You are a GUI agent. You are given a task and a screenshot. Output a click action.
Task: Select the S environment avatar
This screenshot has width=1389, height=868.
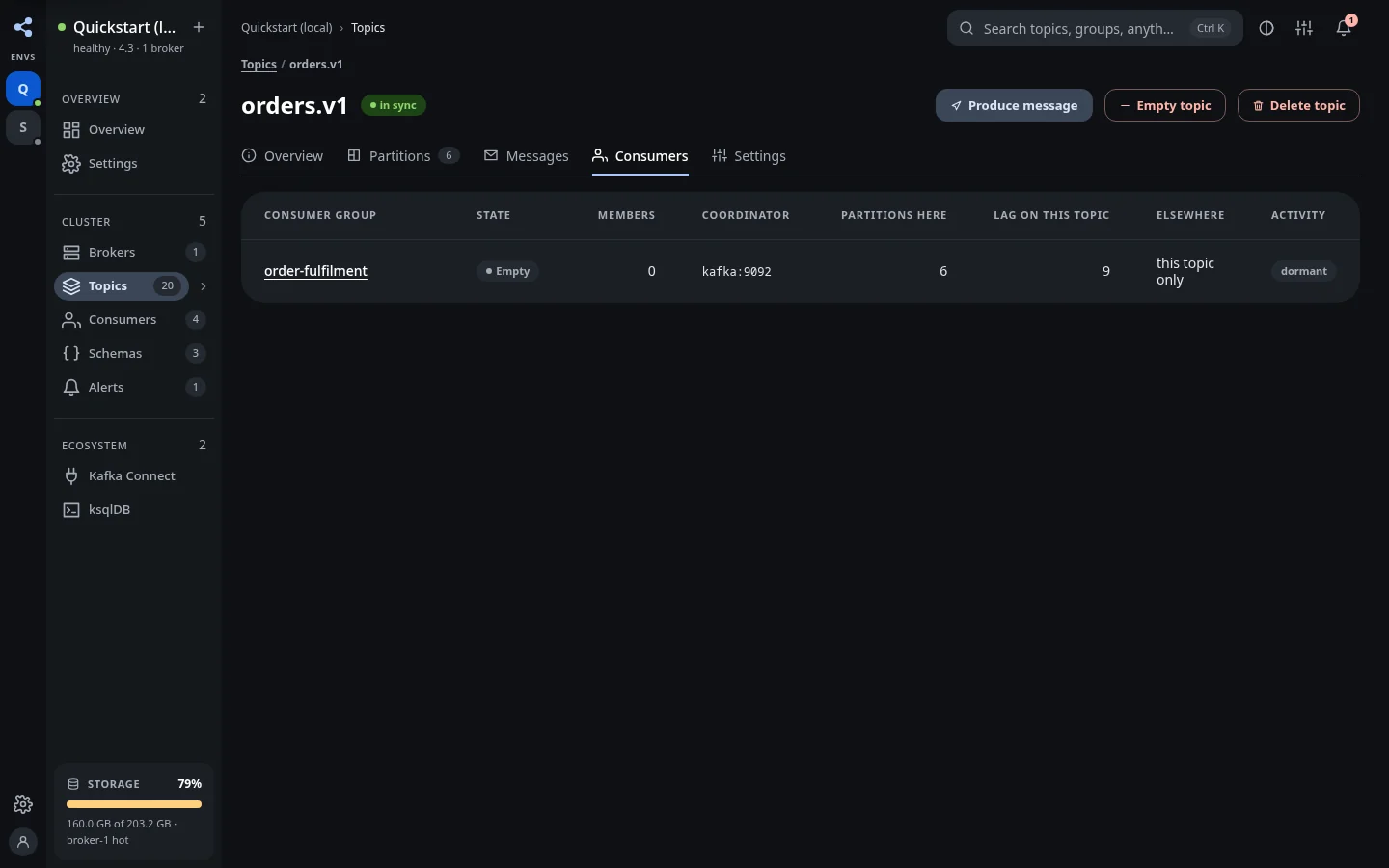(x=23, y=127)
